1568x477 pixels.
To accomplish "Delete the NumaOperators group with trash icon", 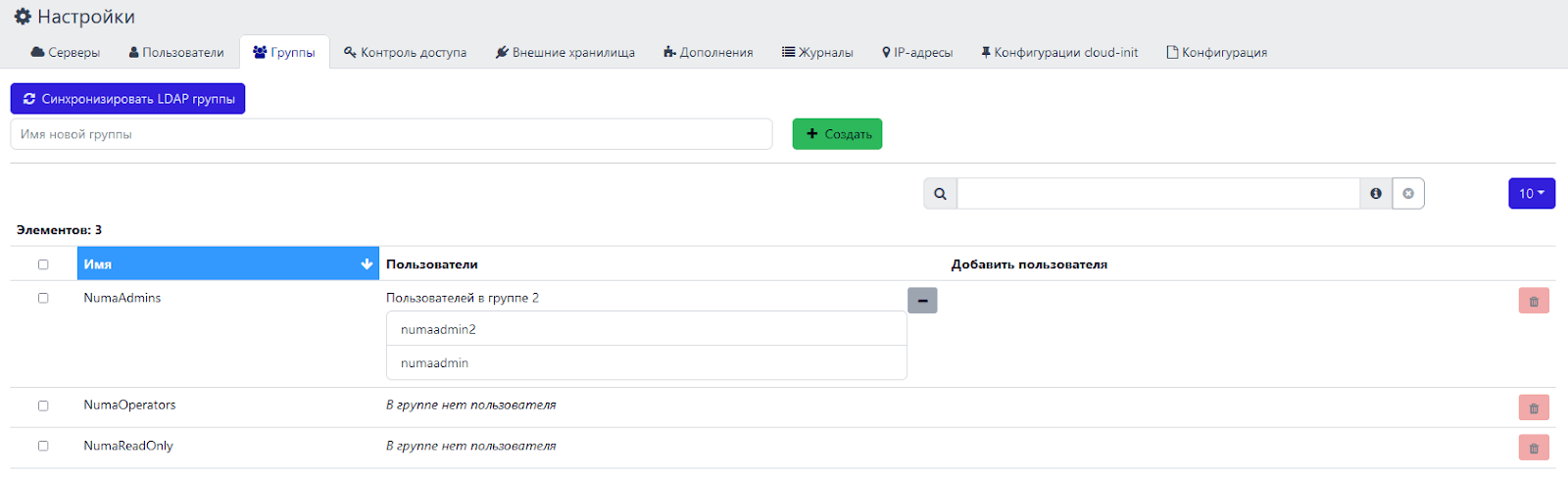I will [x=1534, y=407].
